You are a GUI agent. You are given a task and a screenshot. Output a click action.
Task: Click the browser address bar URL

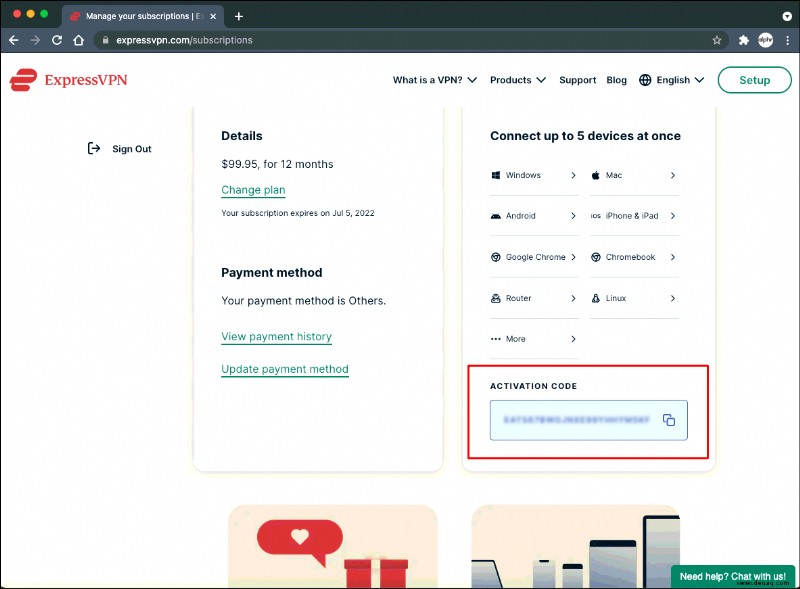point(184,40)
